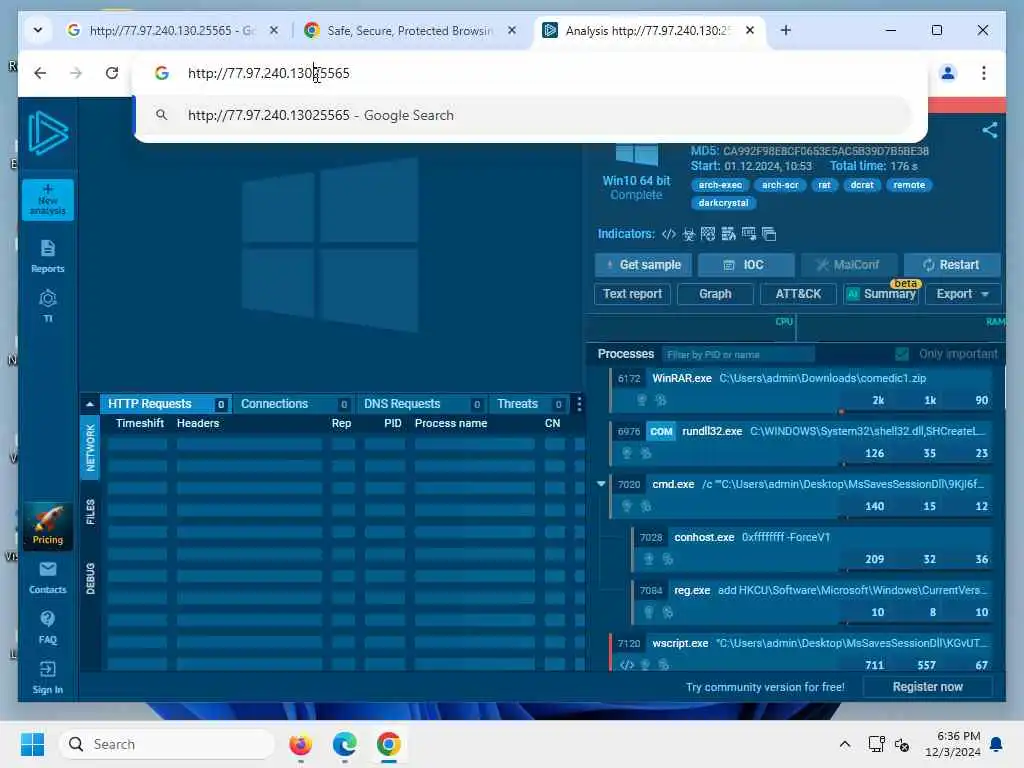This screenshot has height=768, width=1024.
Task: Select the conhost.exe process row
Action: tap(812, 549)
